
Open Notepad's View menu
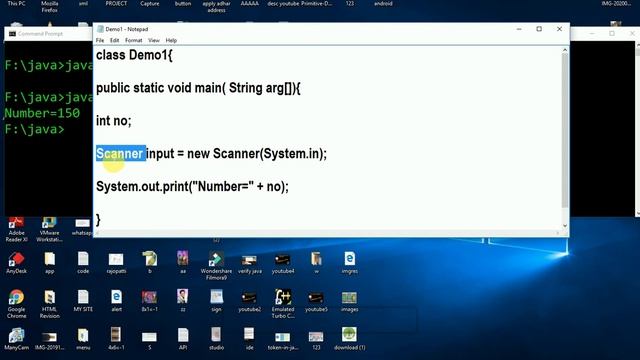tap(154, 40)
